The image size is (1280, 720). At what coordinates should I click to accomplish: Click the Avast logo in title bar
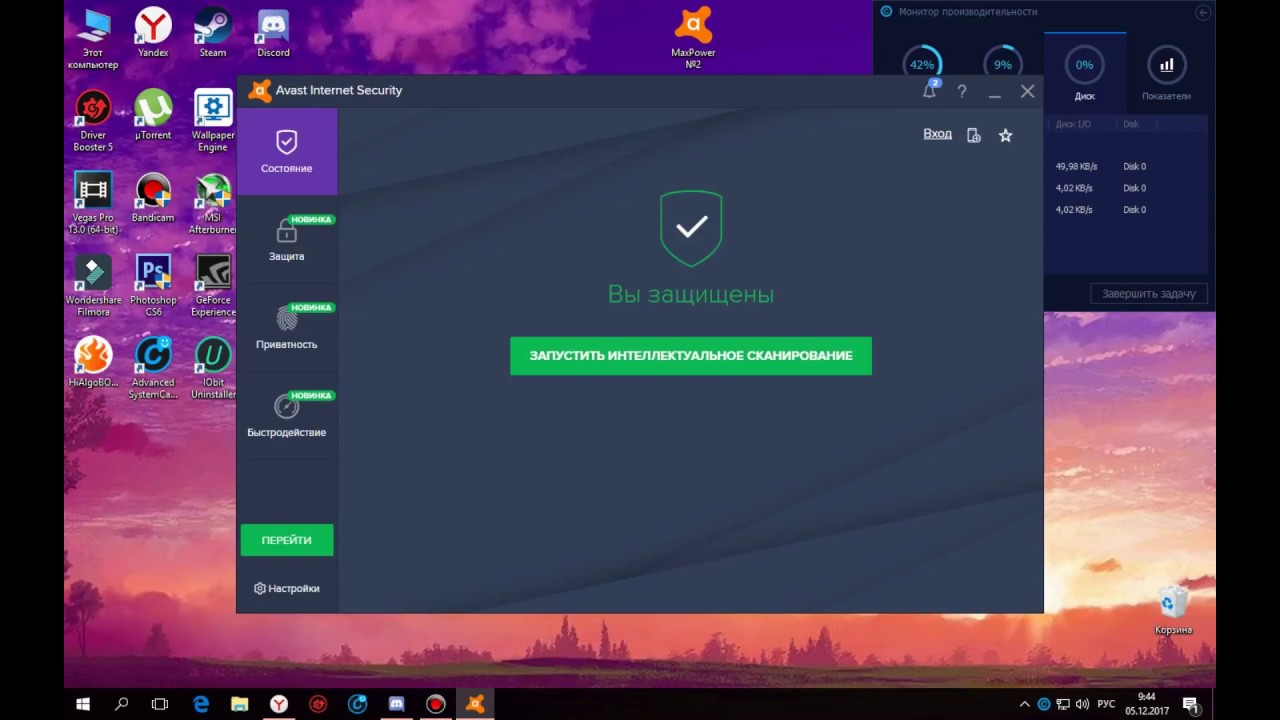[x=259, y=90]
